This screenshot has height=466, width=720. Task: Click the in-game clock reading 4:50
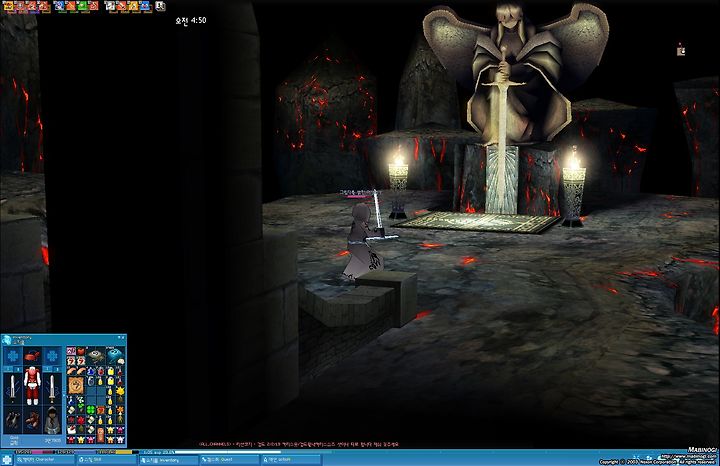[191, 20]
